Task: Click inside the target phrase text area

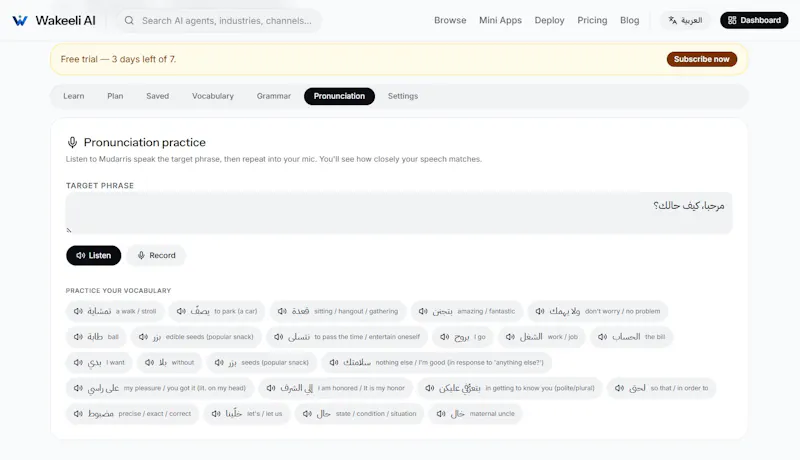Action: [x=399, y=213]
